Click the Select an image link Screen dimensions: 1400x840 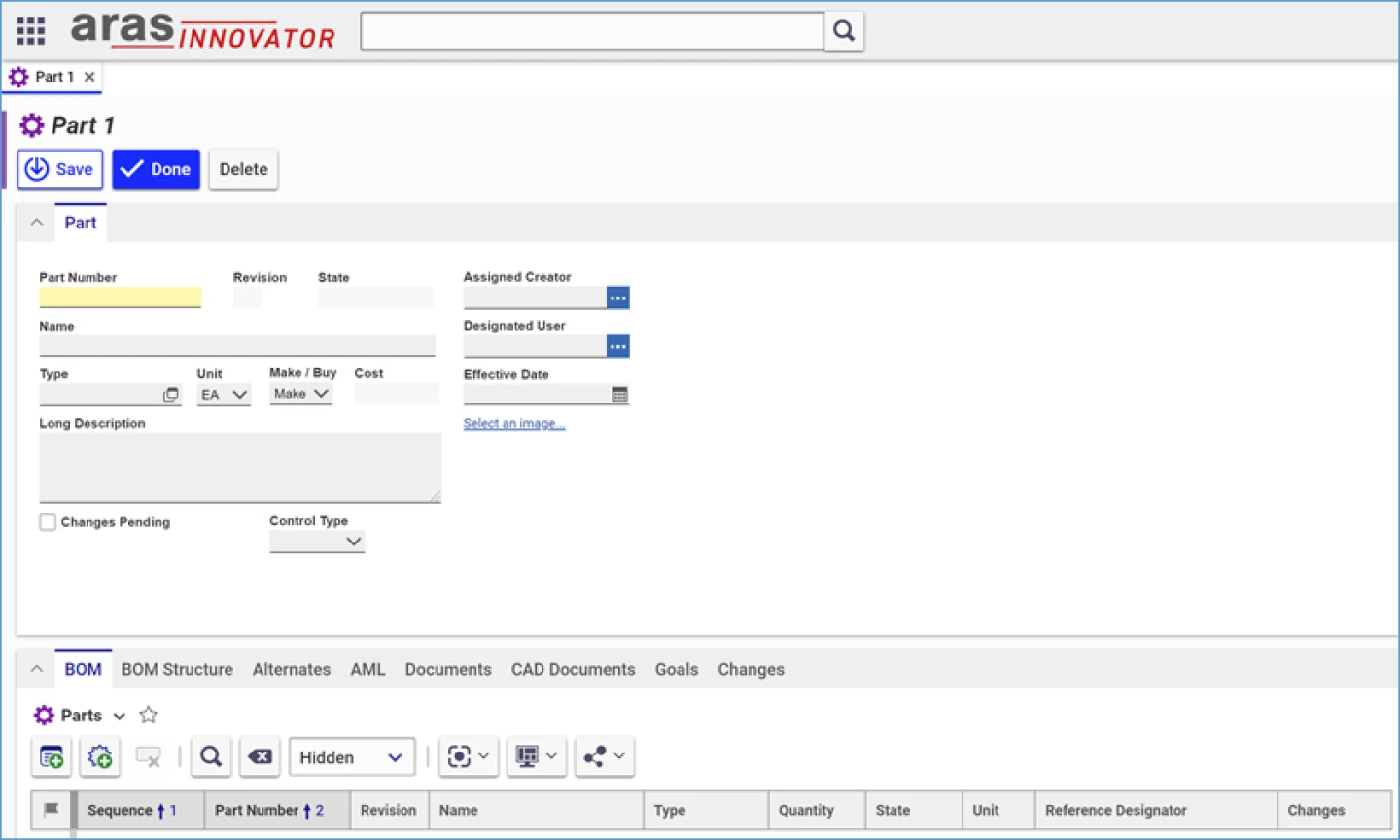(514, 423)
